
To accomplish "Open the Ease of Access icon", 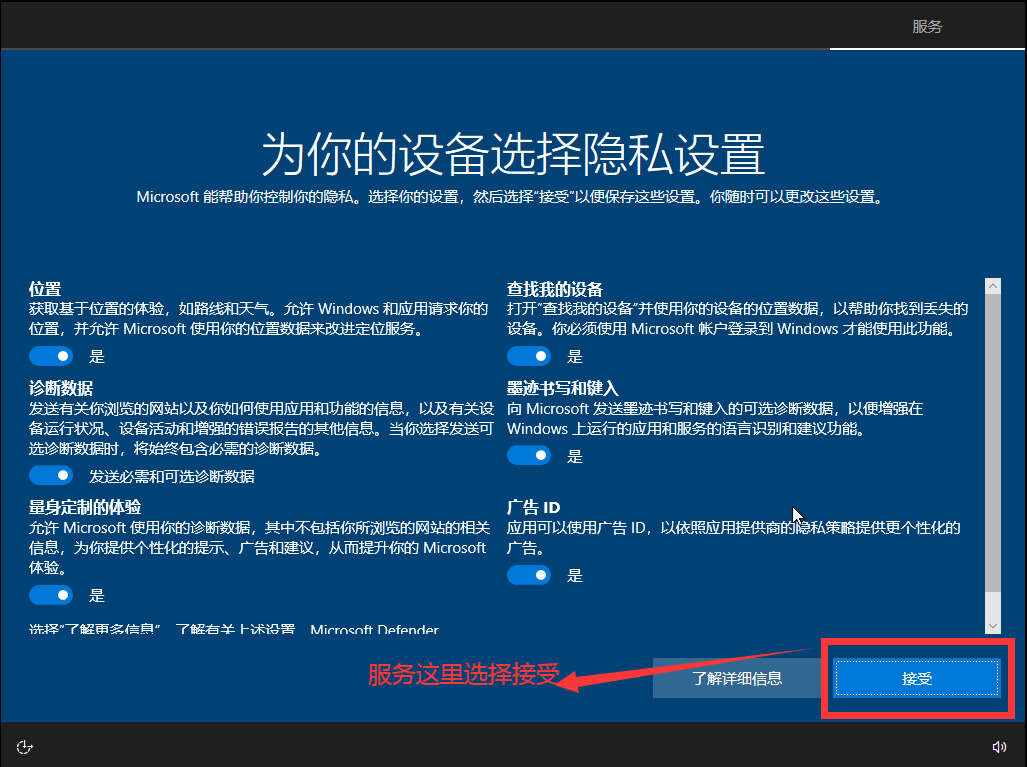I will click(x=24, y=747).
